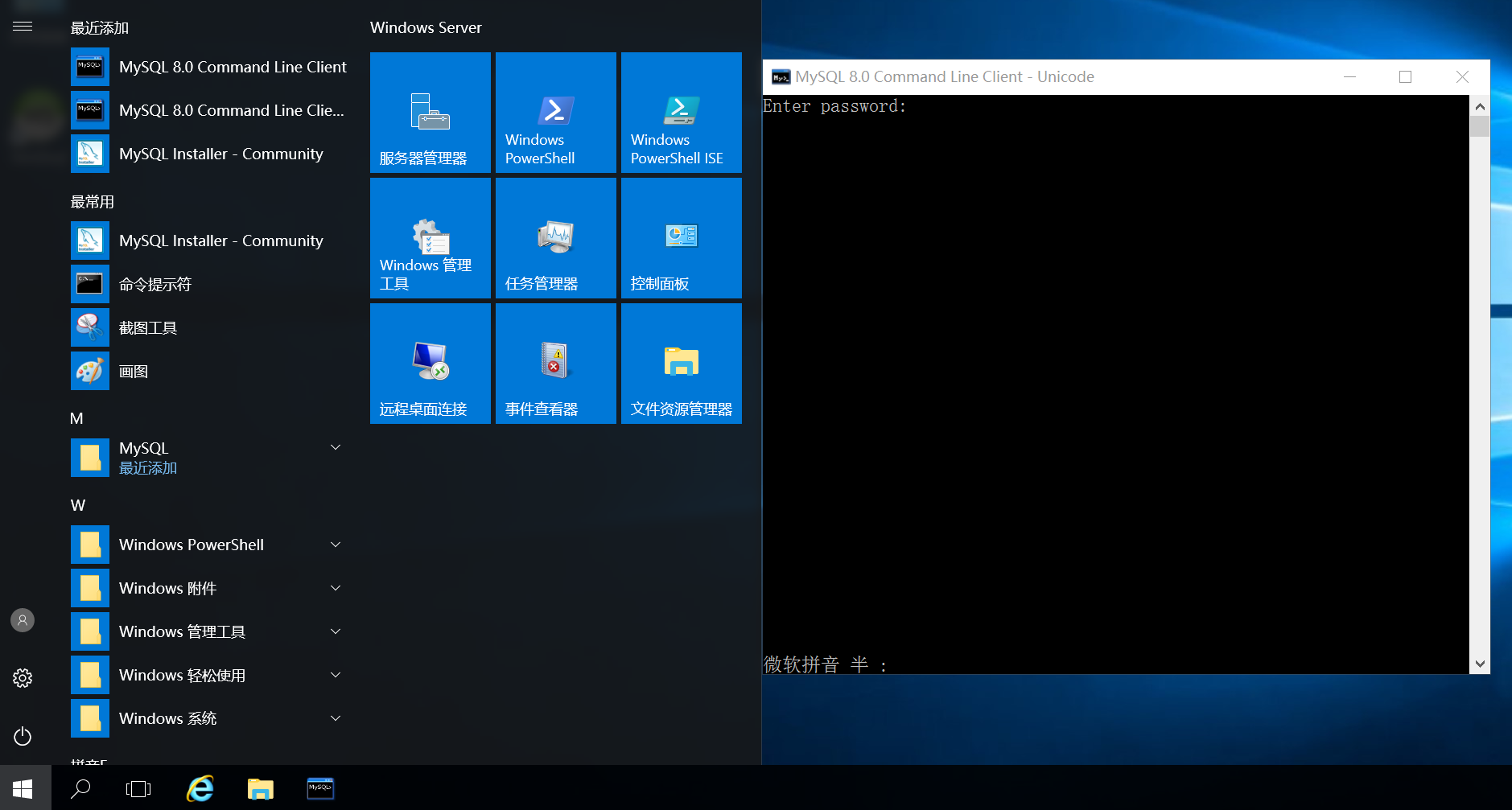The width and height of the screenshot is (1512, 810).
Task: Click the 微软拼音 IME status line in console
Action: point(825,664)
